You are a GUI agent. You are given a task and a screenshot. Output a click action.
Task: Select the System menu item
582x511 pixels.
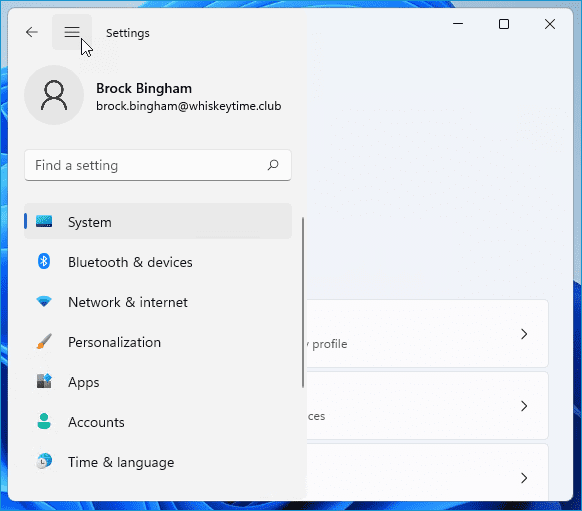coord(158,222)
